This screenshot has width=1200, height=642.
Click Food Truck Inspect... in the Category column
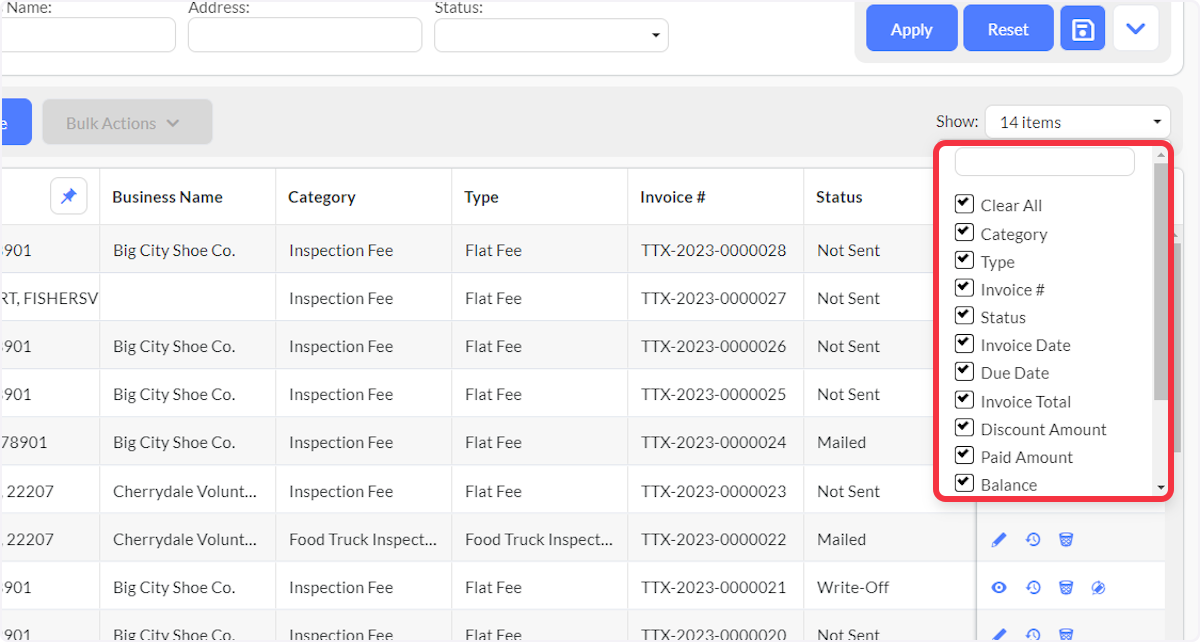(363, 539)
